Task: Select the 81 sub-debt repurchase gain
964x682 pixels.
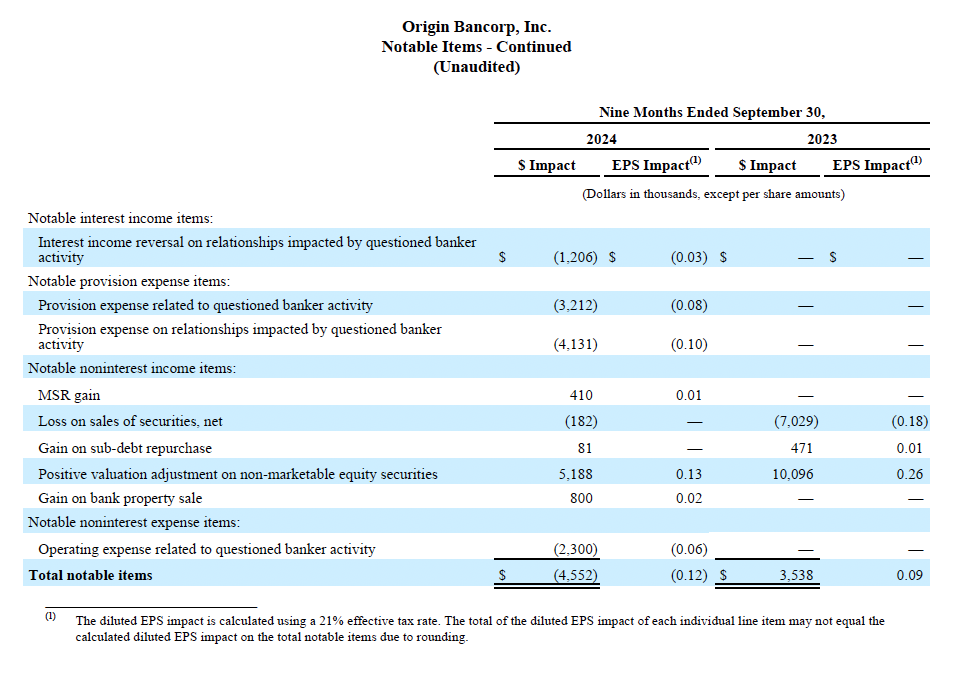Action: (585, 448)
